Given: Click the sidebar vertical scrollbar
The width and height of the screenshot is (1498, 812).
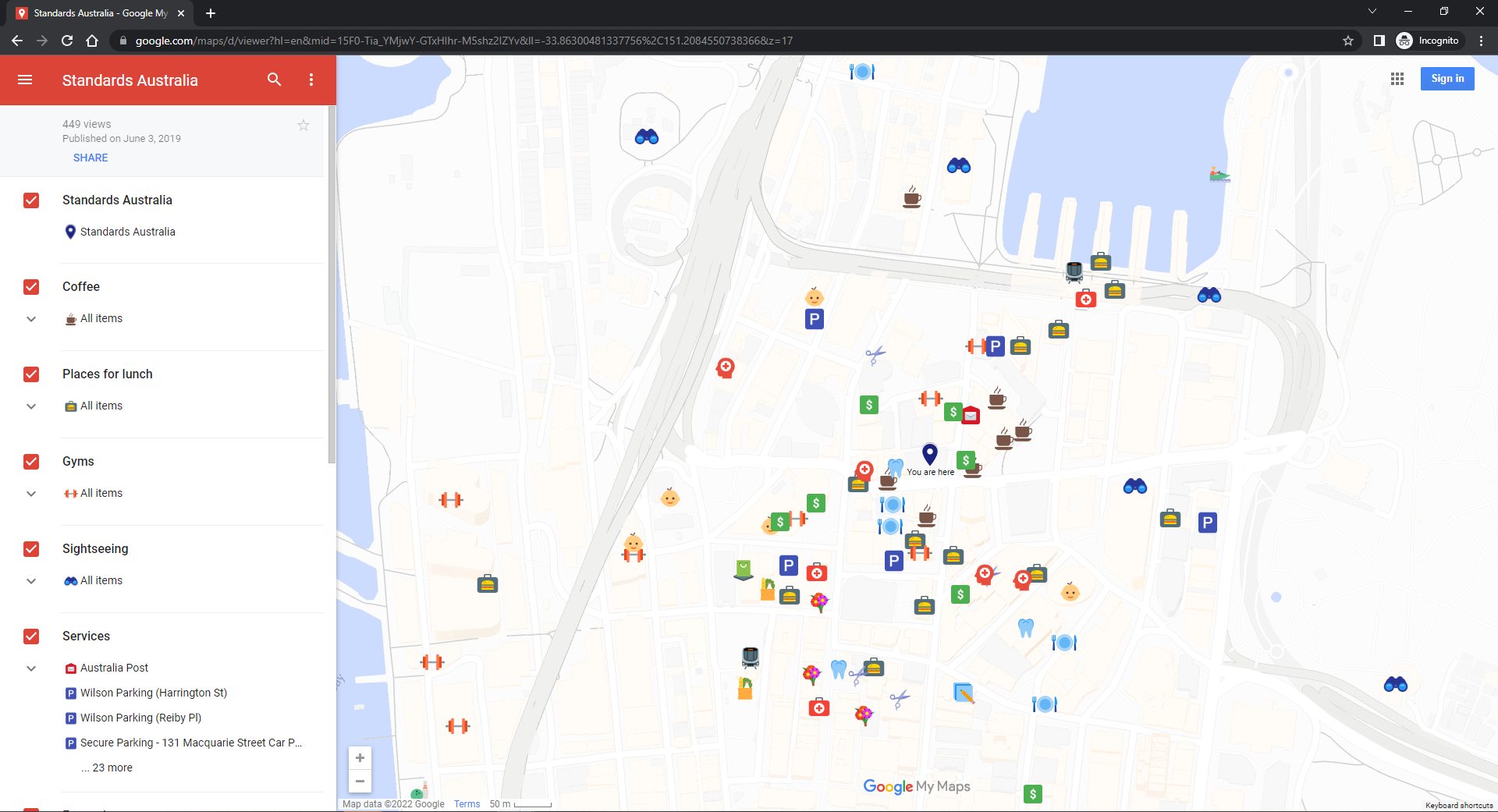Looking at the screenshot, I should coord(332,285).
